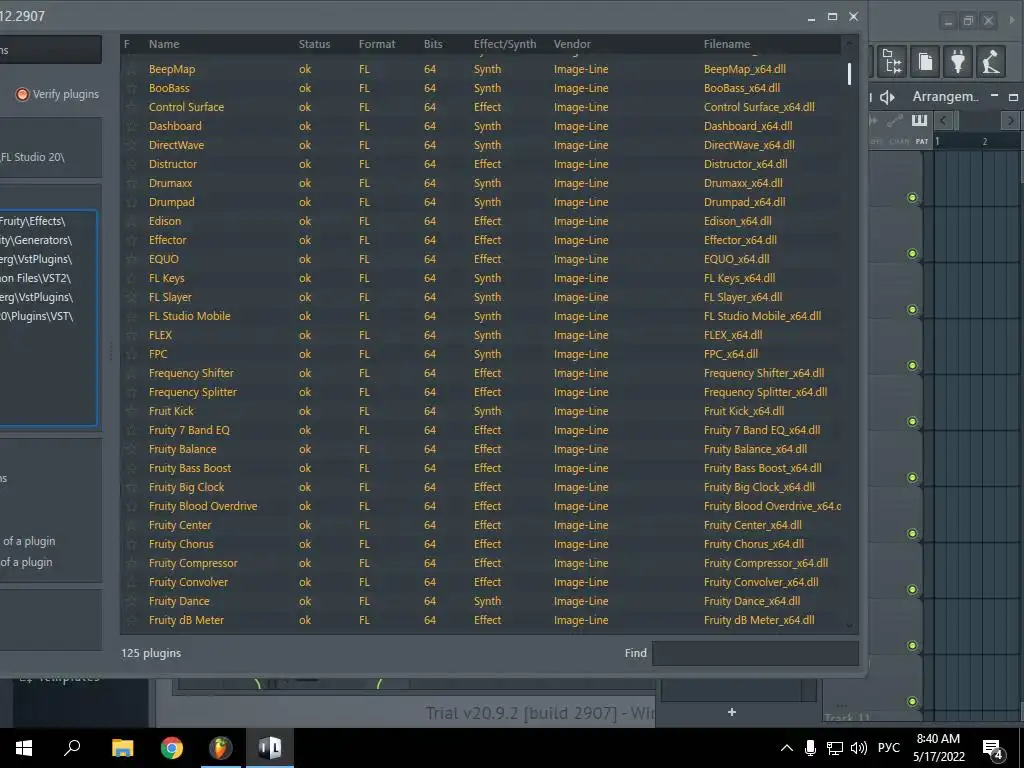Click the playlist left scroll arrow
Image resolution: width=1024 pixels, height=768 pixels.
coord(943,120)
